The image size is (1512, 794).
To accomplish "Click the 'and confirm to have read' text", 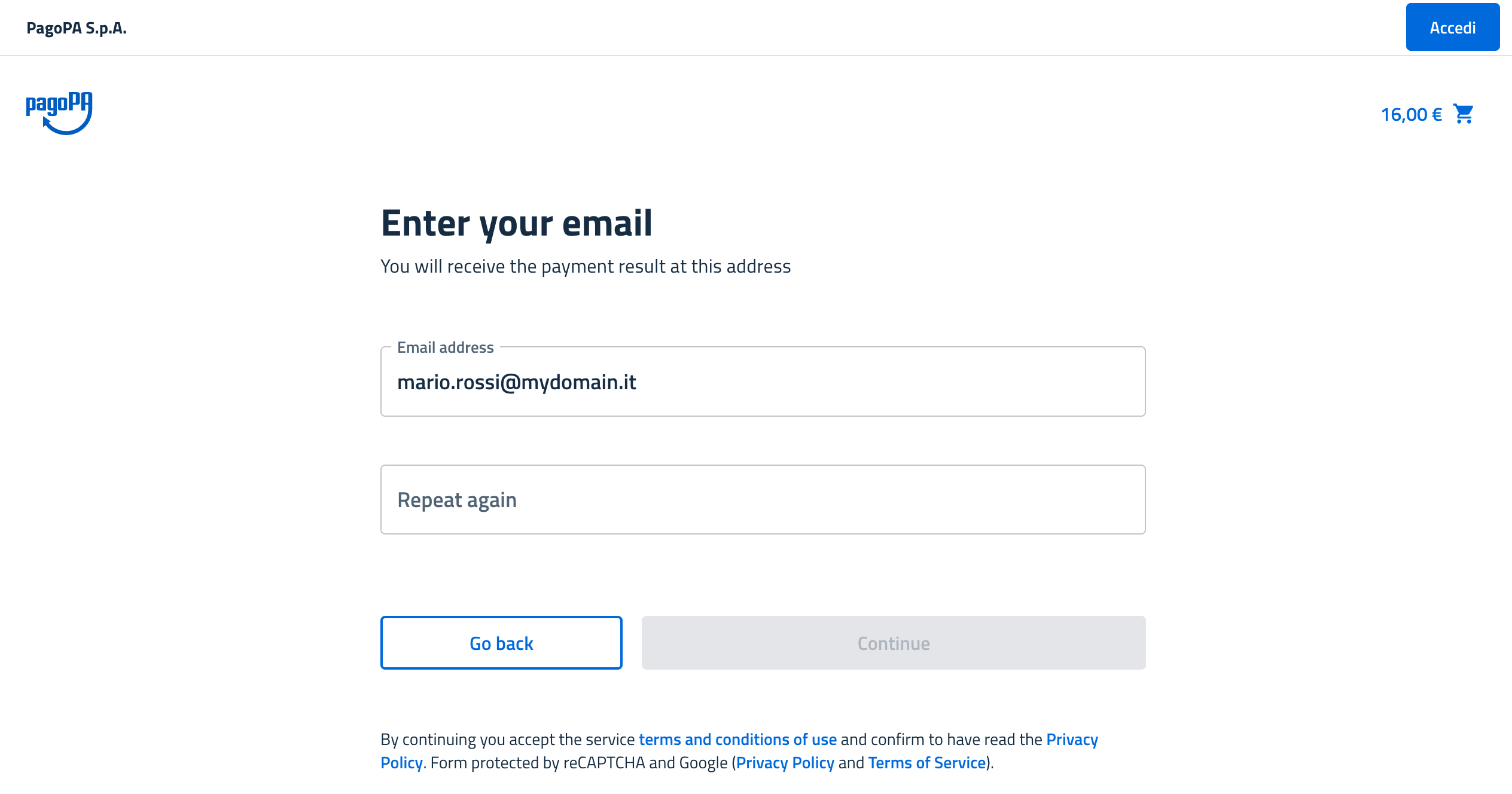I will tap(941, 740).
